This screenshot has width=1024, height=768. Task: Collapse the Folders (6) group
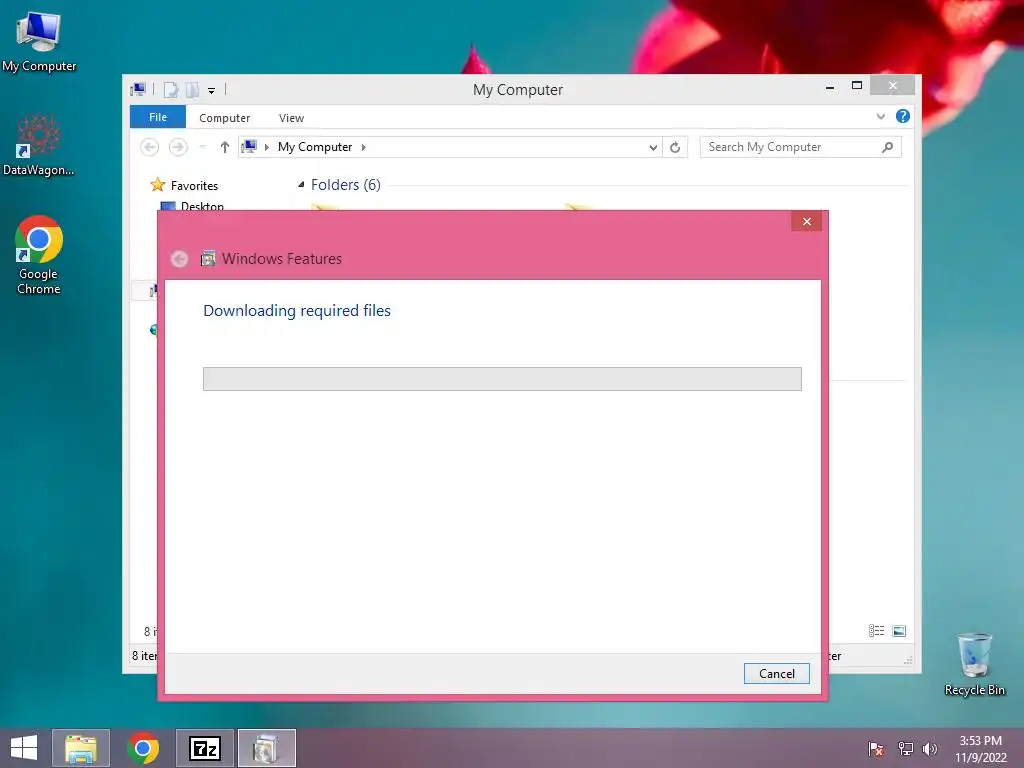(301, 185)
